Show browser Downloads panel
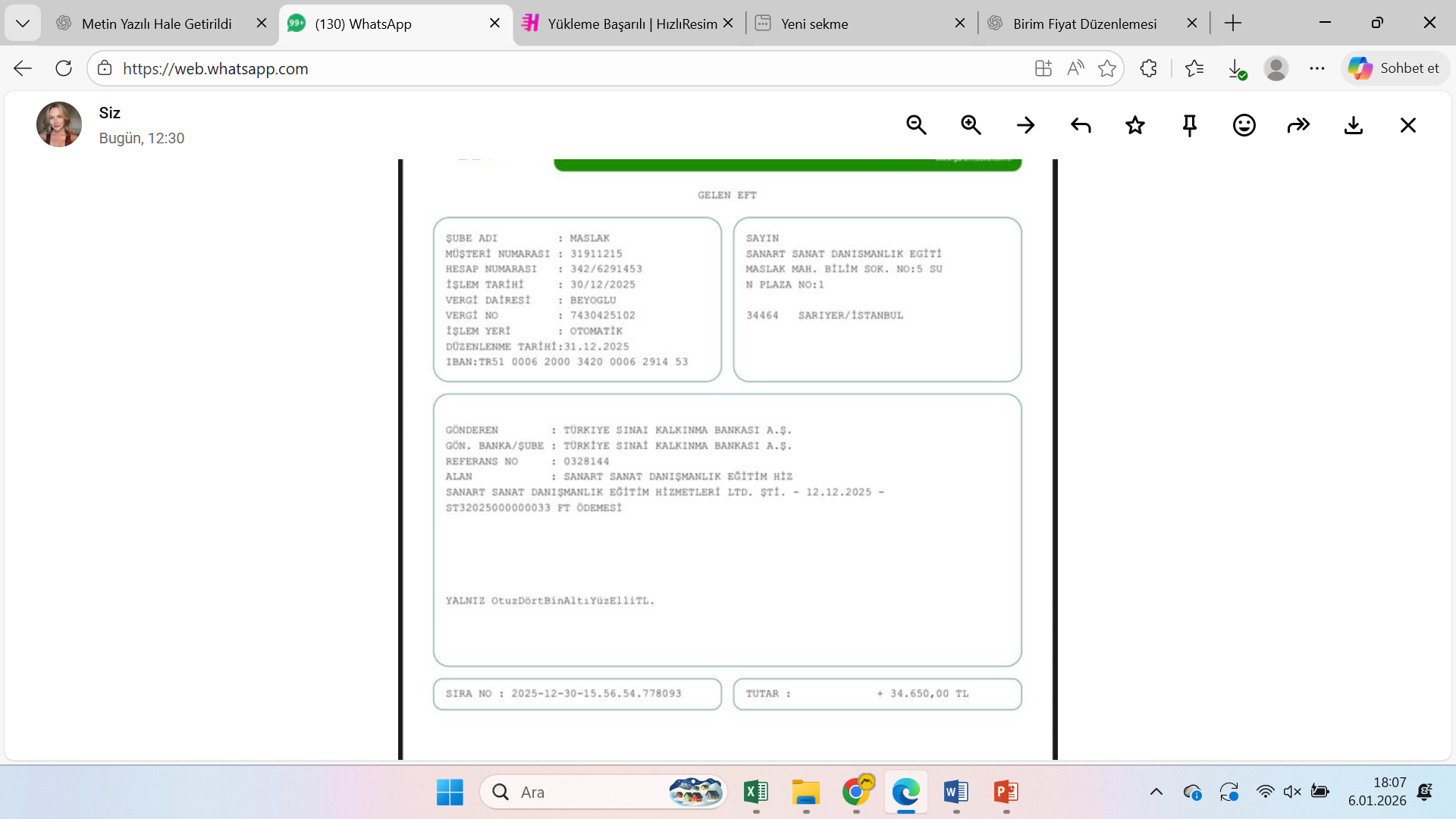The height and width of the screenshot is (819, 1456). point(1236,68)
